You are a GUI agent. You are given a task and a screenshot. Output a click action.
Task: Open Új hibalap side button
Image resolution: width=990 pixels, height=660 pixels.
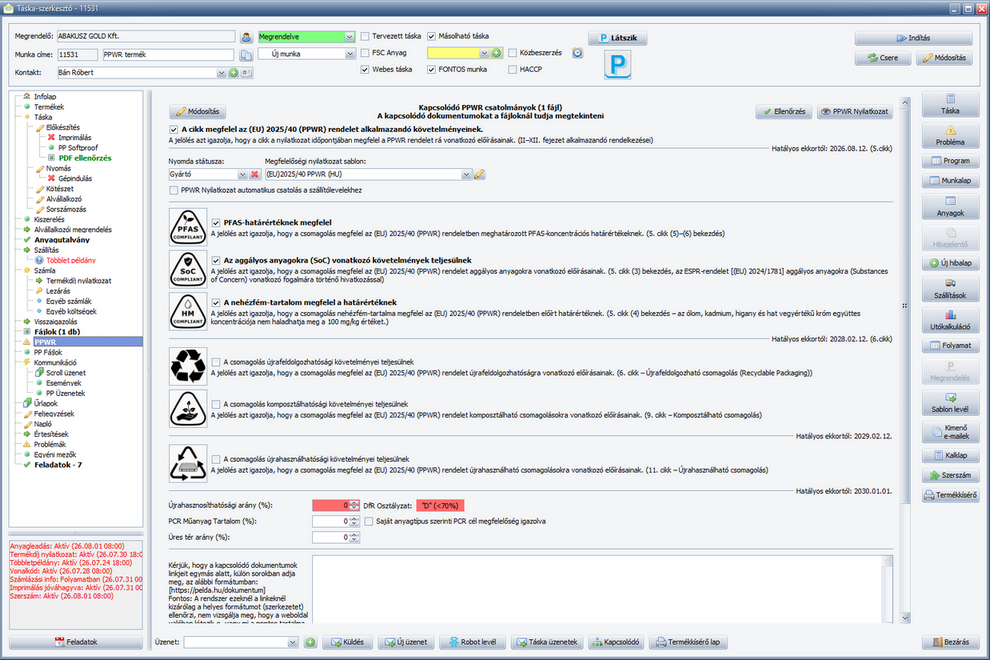click(950, 263)
